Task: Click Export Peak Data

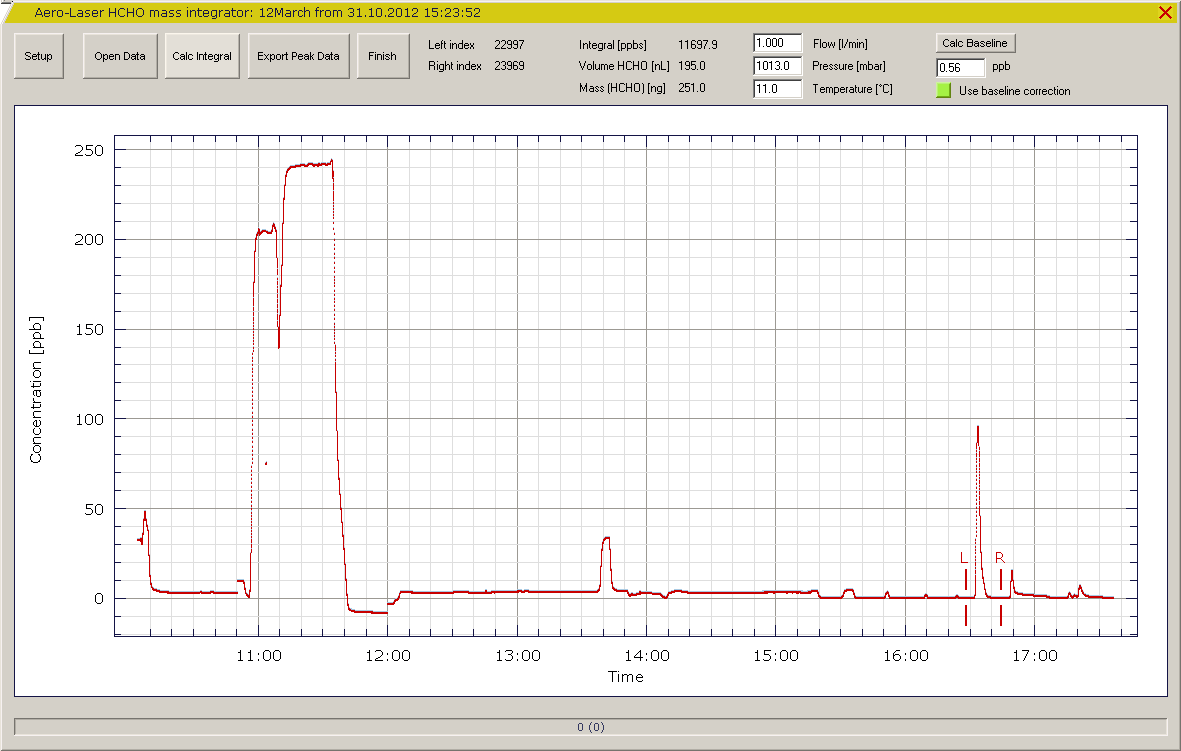Action: tap(298, 56)
